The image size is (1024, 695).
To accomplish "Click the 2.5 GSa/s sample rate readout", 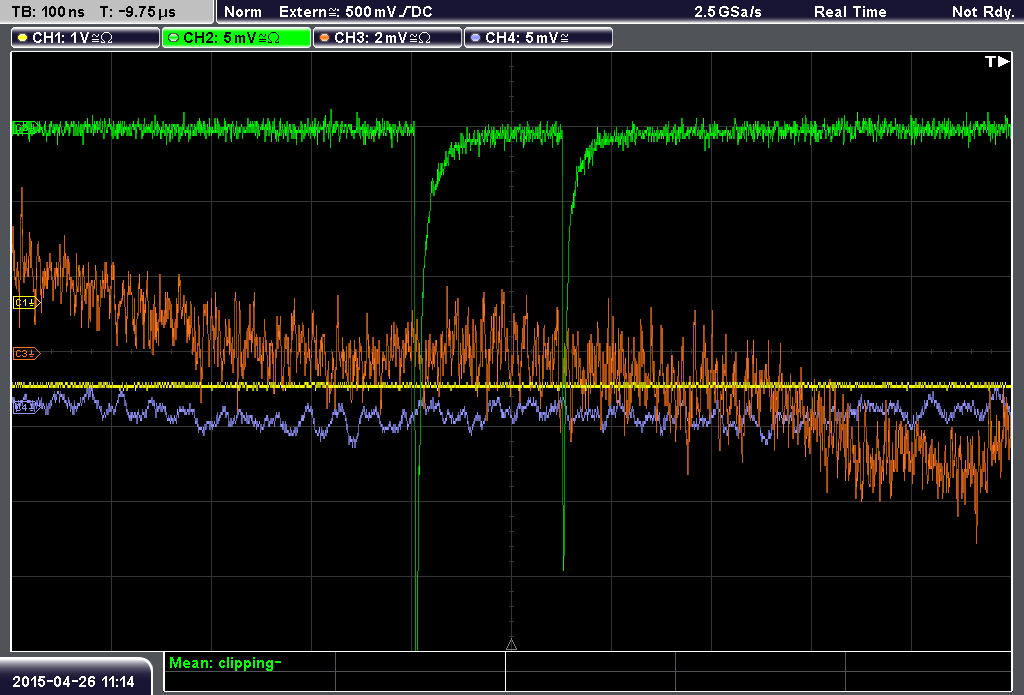I will [x=728, y=12].
